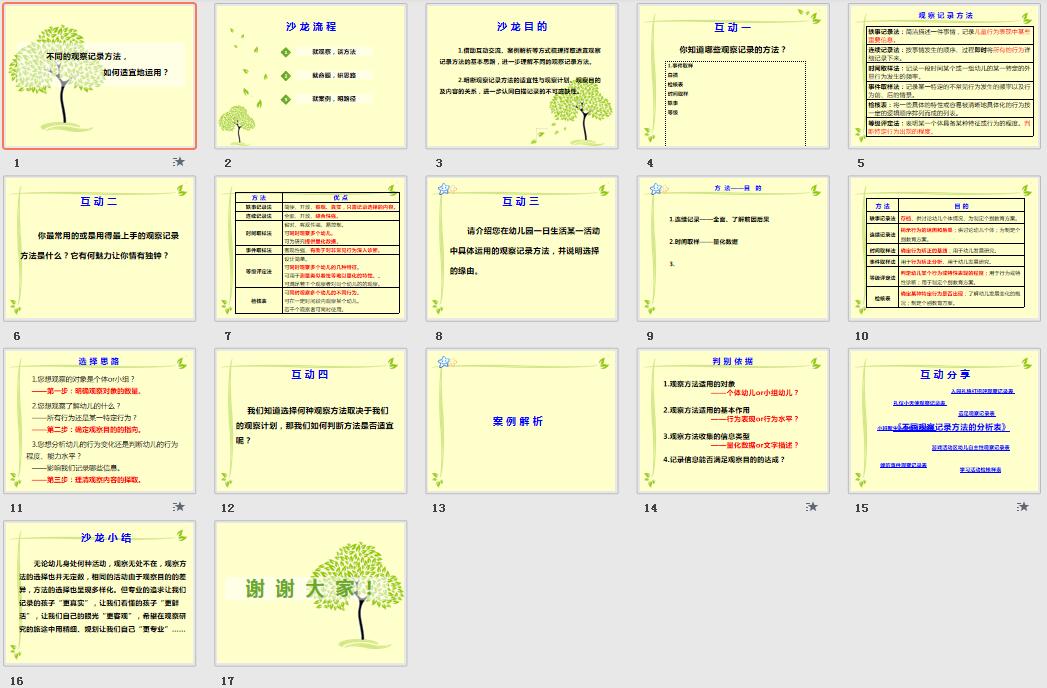Click the slide number 6 label
Image resolution: width=1047 pixels, height=688 pixels.
click(17, 336)
